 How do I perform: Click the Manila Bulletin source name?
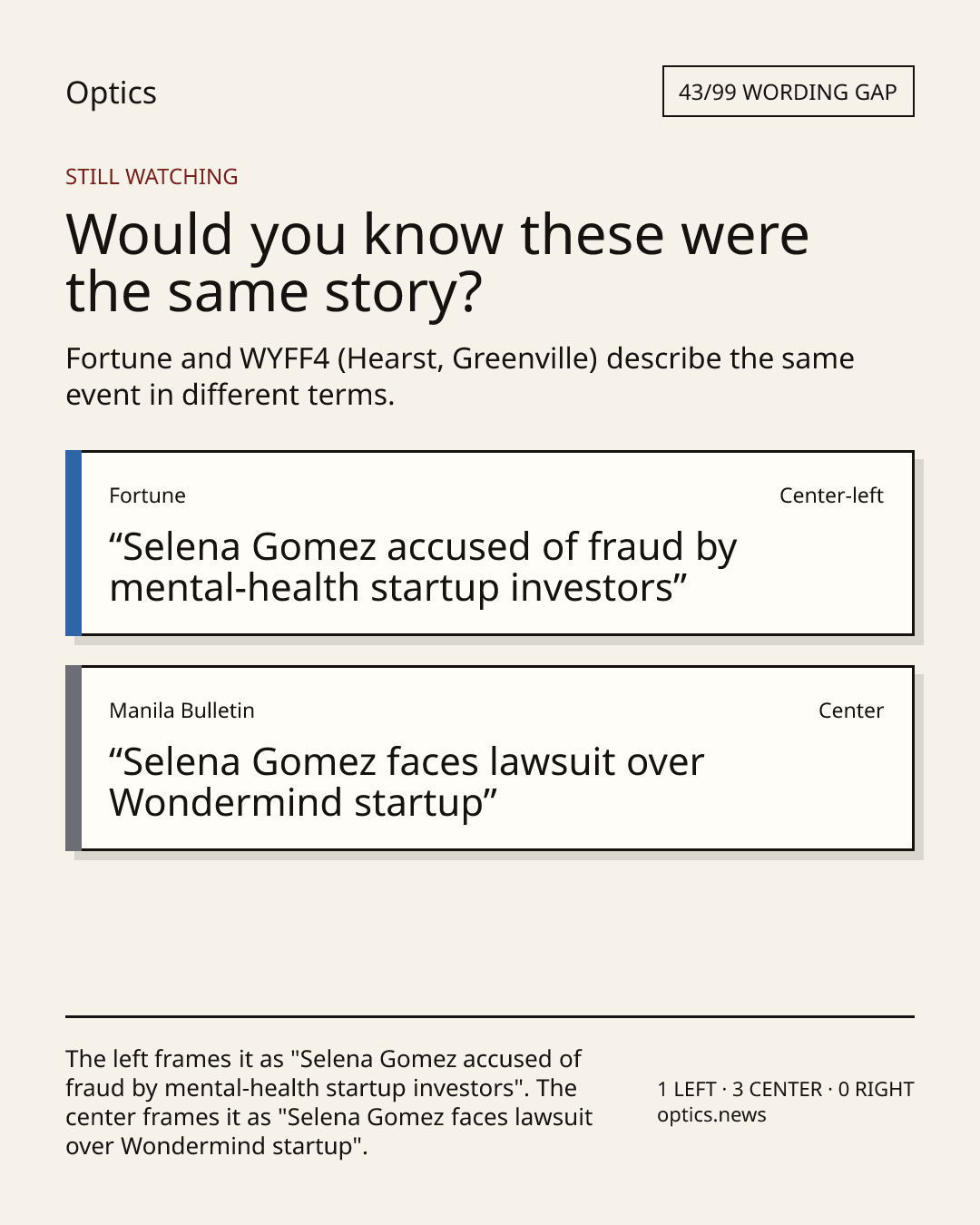coord(181,710)
